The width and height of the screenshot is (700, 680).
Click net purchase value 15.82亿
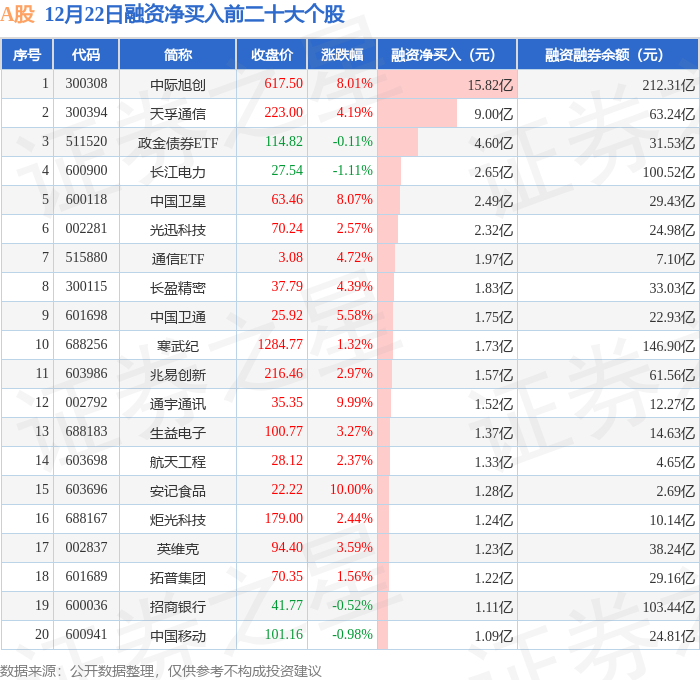(490, 85)
